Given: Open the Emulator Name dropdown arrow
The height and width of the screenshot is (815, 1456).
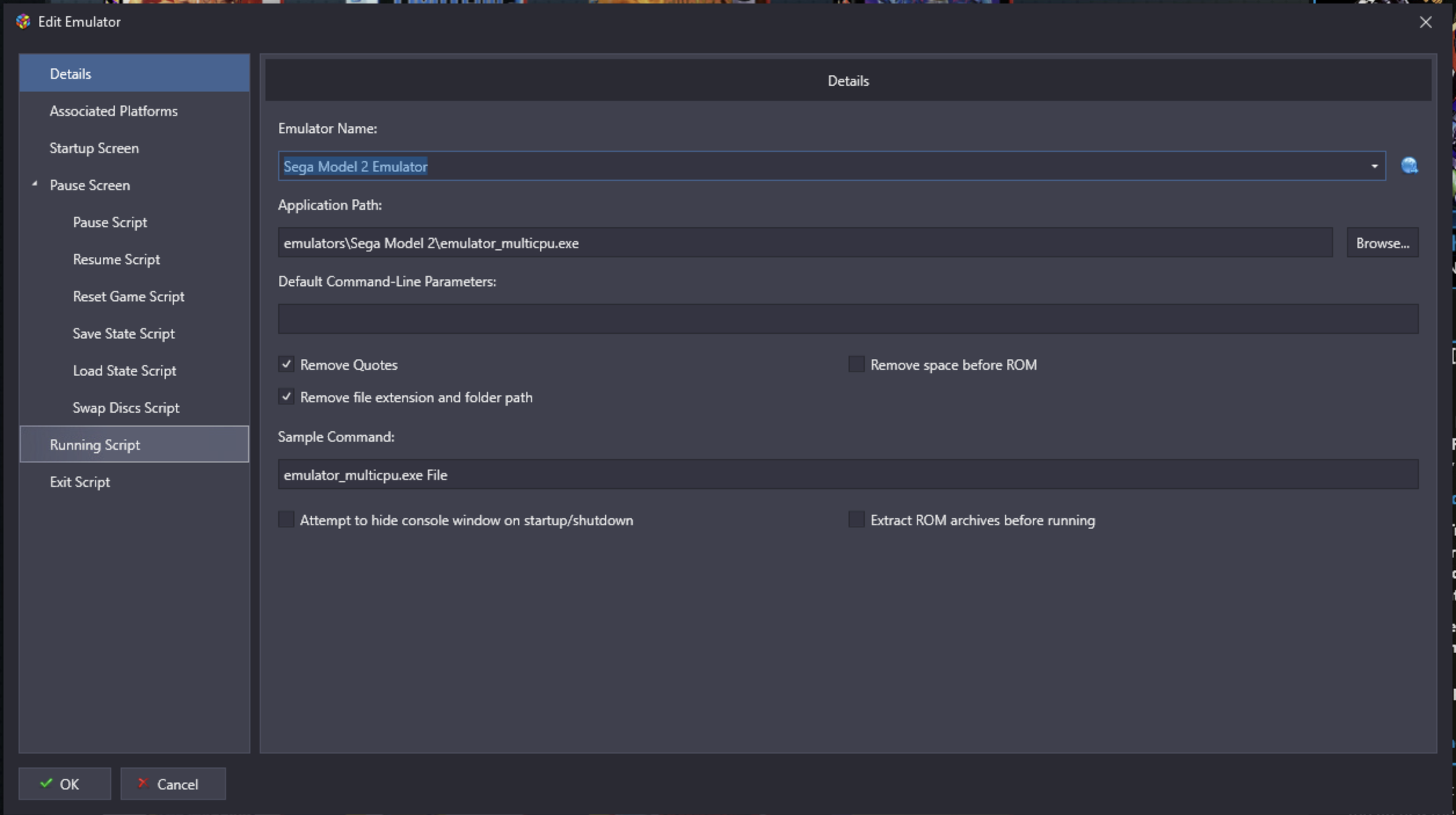Looking at the screenshot, I should point(1374,166).
